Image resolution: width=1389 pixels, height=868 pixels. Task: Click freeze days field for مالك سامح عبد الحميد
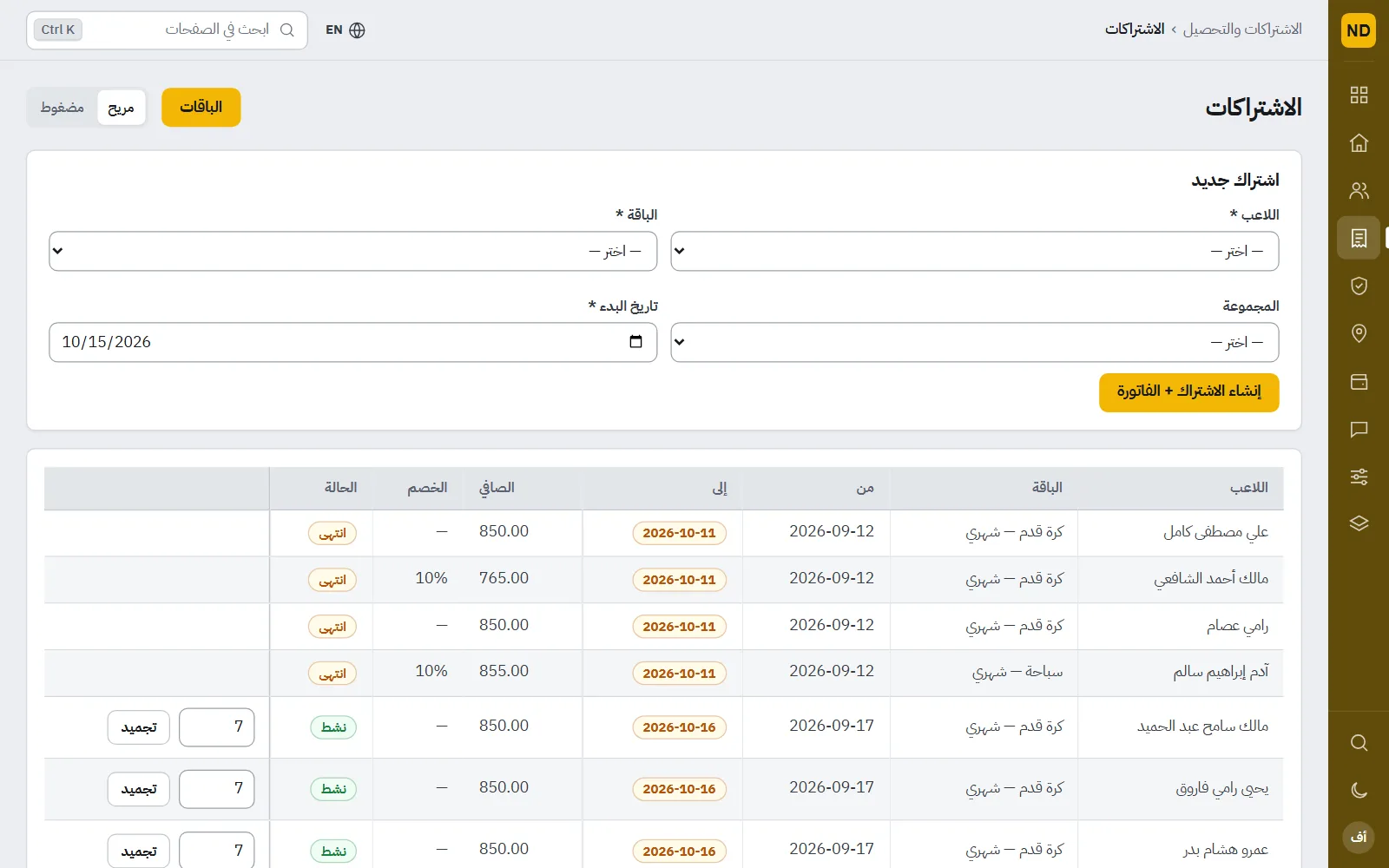pyautogui.click(x=217, y=727)
